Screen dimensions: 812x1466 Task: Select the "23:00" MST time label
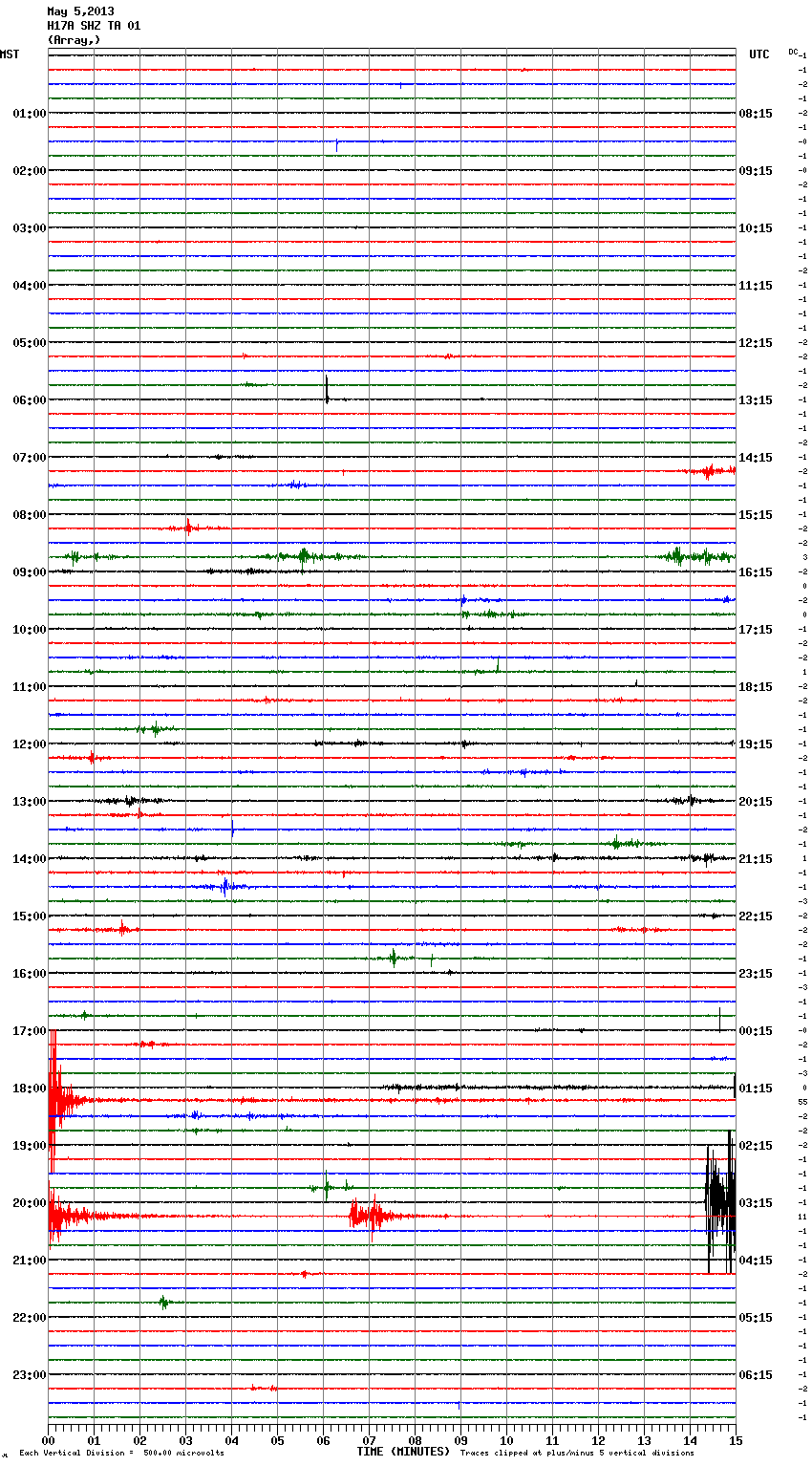[x=30, y=1375]
